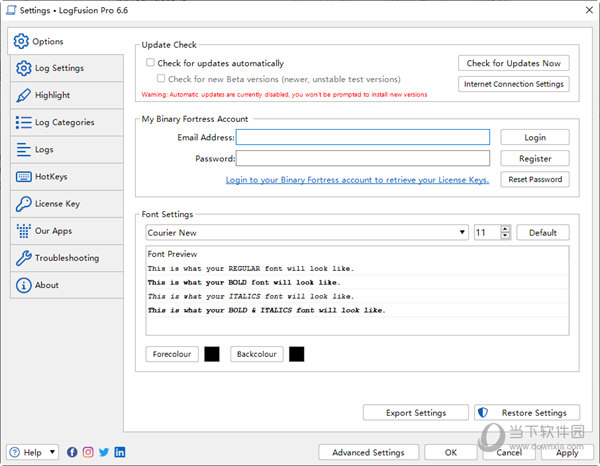
Task: Increase font size with up arrow
Action: (505, 228)
